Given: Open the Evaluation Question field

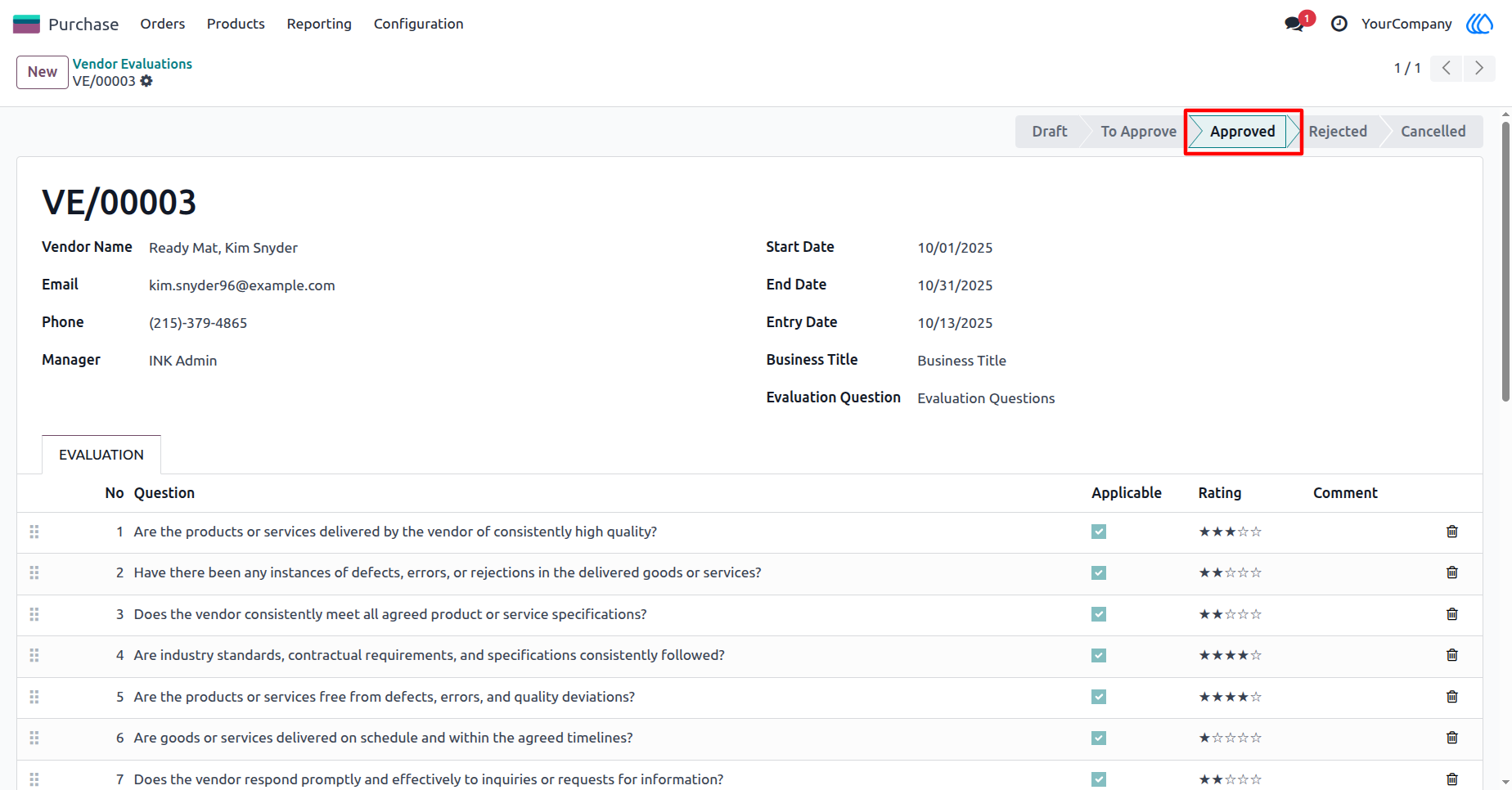Looking at the screenshot, I should pyautogui.click(x=986, y=398).
